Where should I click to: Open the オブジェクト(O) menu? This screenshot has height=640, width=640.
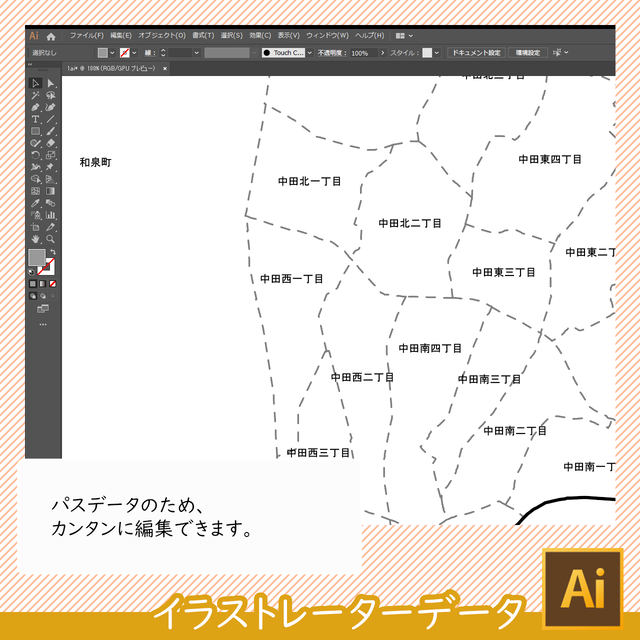162,36
